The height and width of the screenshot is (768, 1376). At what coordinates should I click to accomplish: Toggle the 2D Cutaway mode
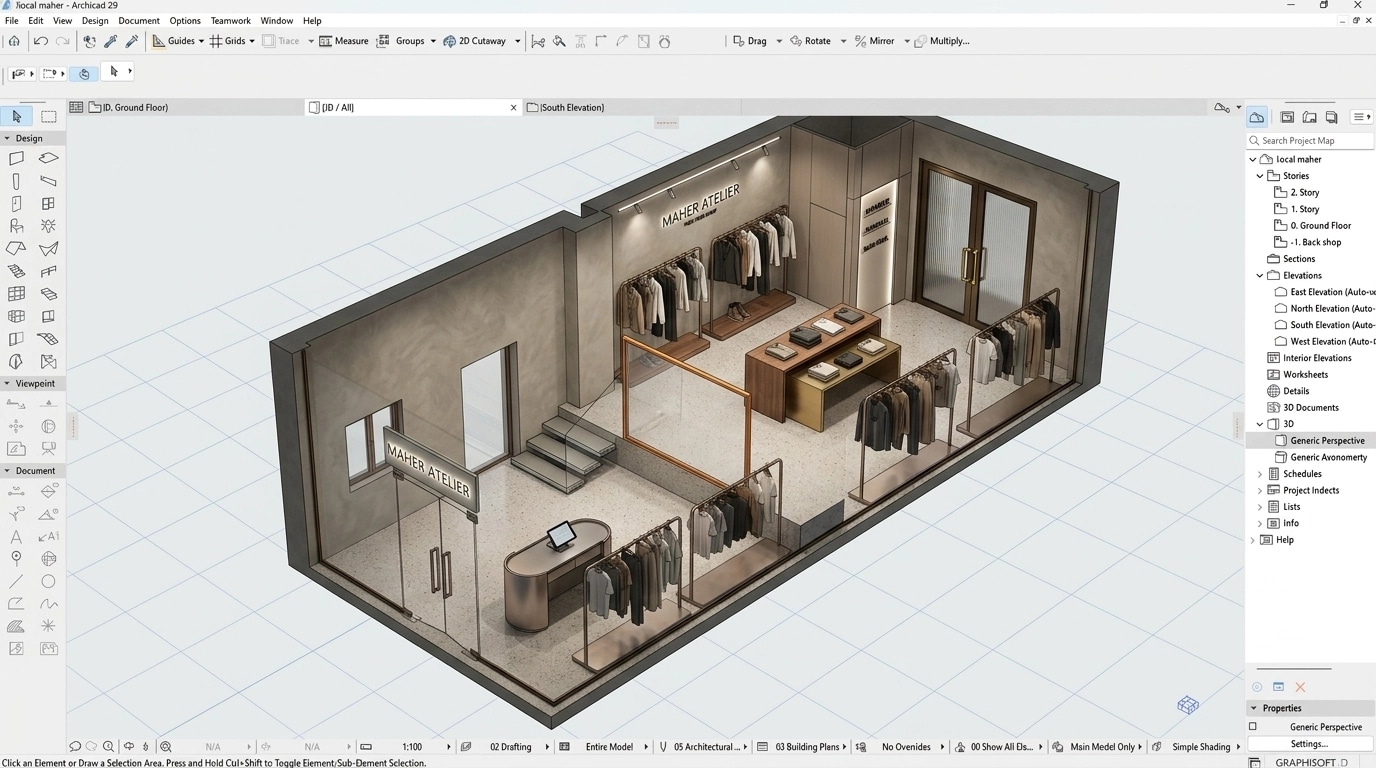tap(475, 41)
